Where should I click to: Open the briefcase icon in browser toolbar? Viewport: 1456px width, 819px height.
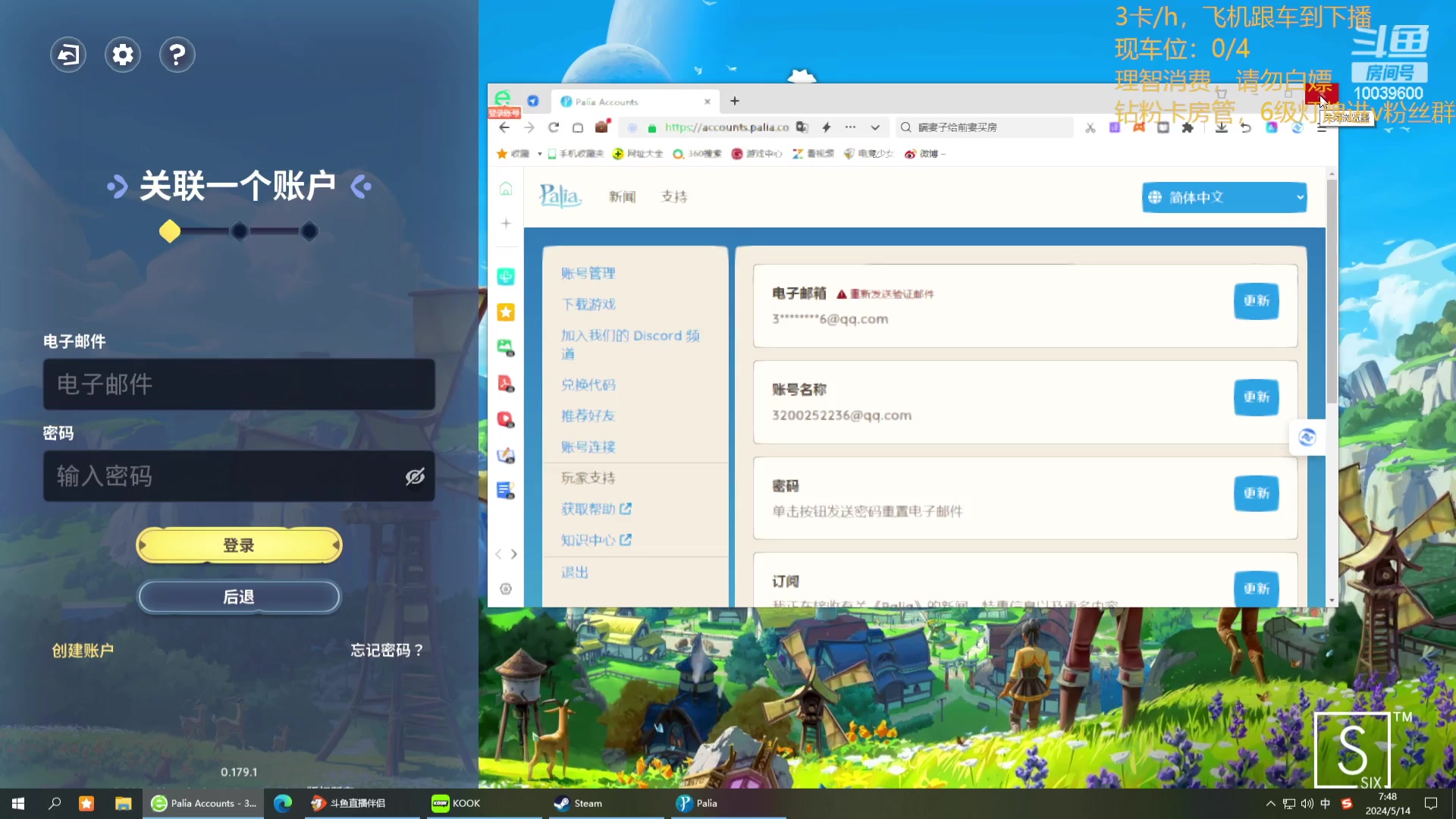click(602, 127)
